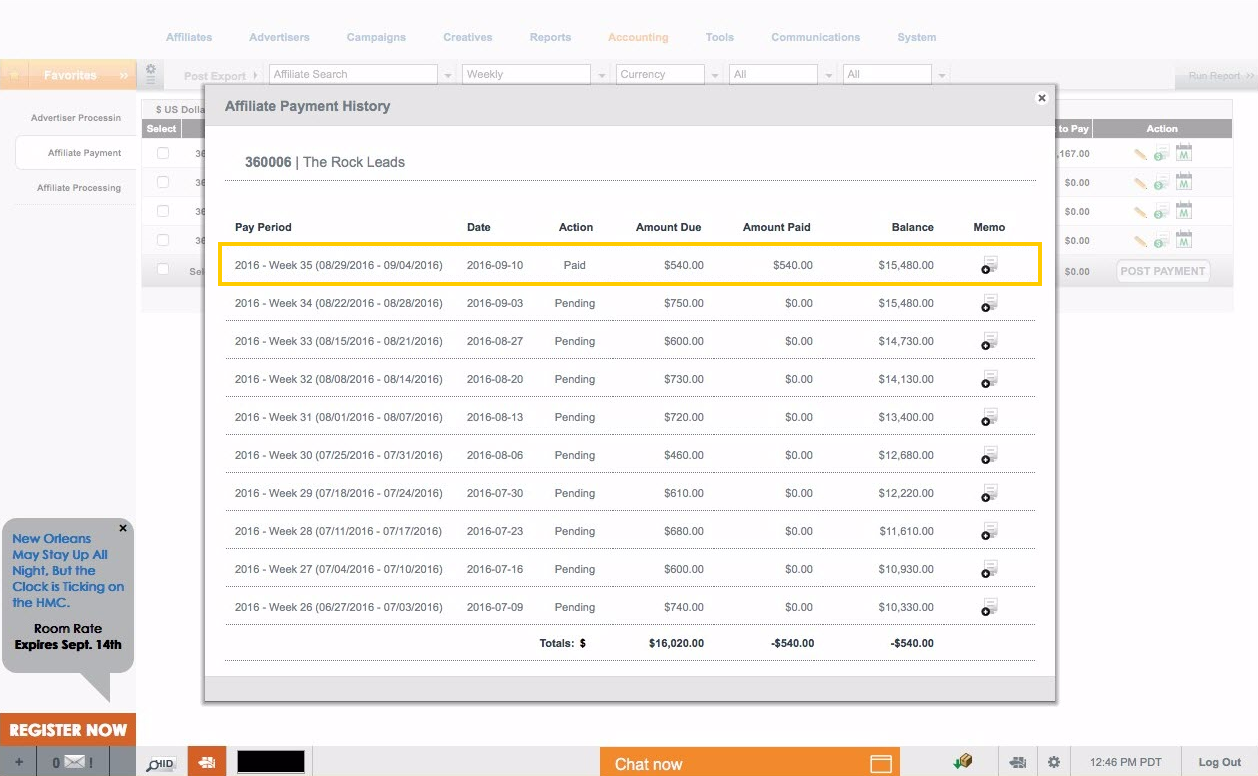
Task: Open the calendar M icon in the Action column
Action: click(1183, 152)
